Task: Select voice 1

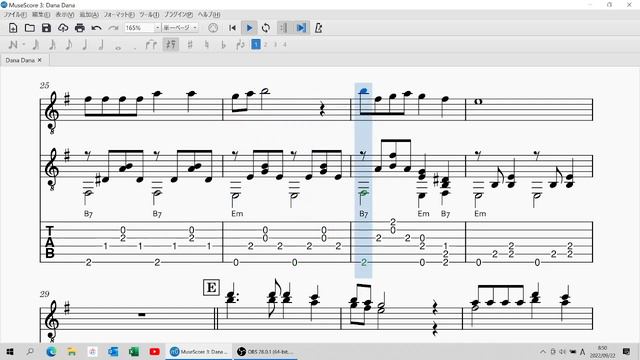Action: [x=256, y=44]
